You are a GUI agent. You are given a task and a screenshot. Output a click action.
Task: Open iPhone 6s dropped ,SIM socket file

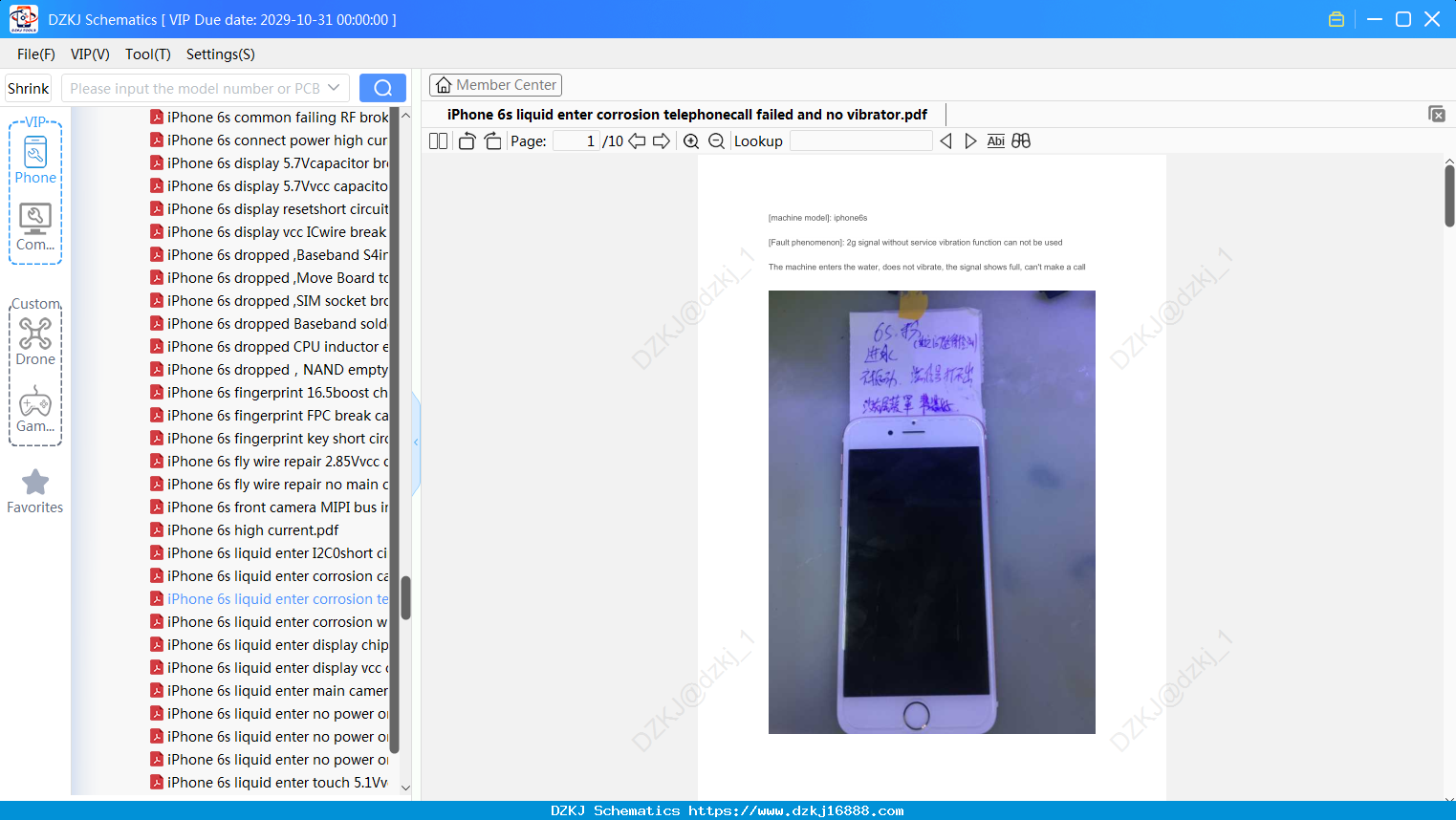click(x=270, y=301)
